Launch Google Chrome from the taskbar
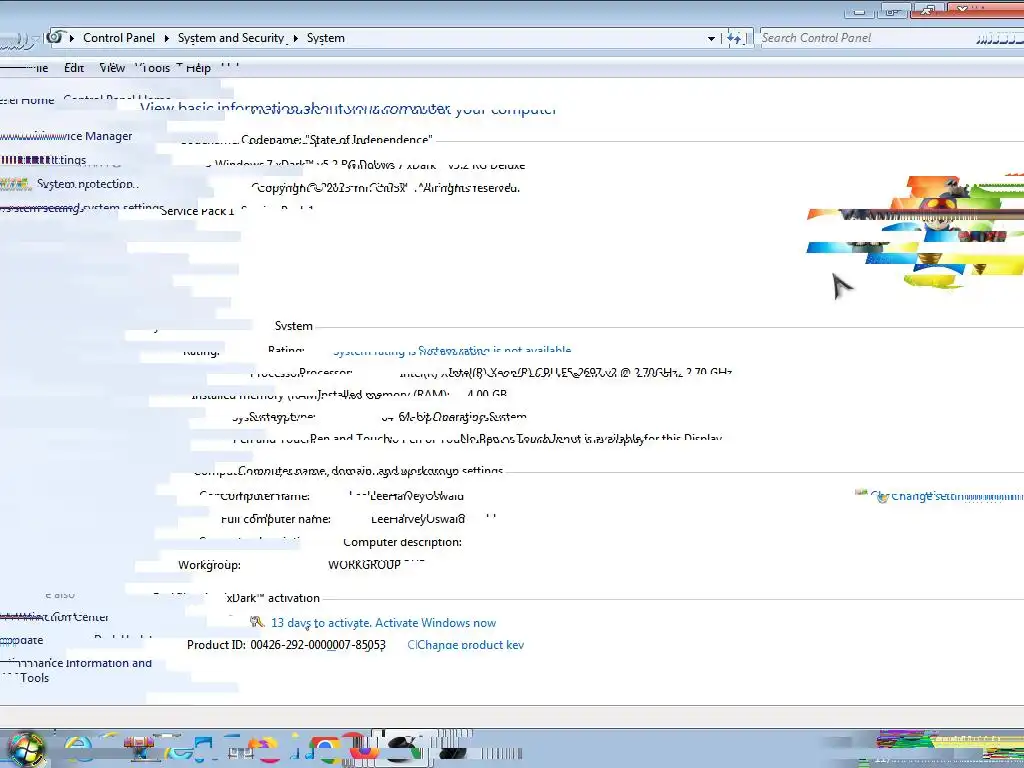Image resolution: width=1024 pixels, height=768 pixels. (325, 750)
